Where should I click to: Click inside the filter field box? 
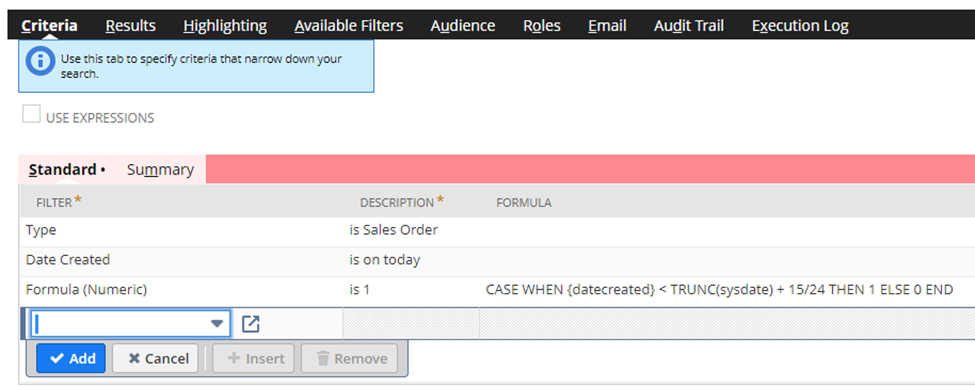coord(131,324)
